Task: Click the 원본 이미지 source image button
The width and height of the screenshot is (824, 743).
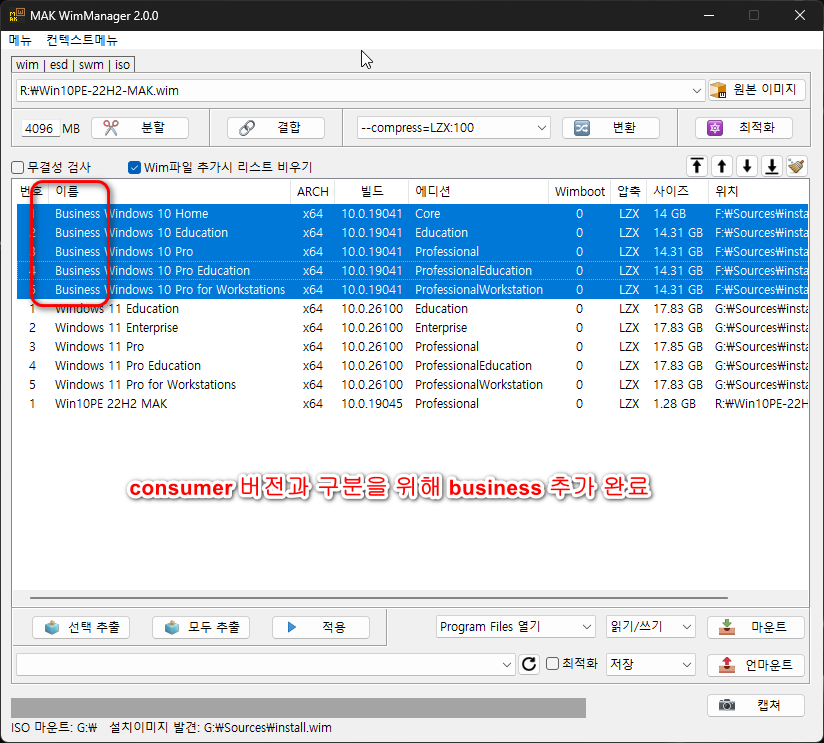Action: (x=756, y=90)
